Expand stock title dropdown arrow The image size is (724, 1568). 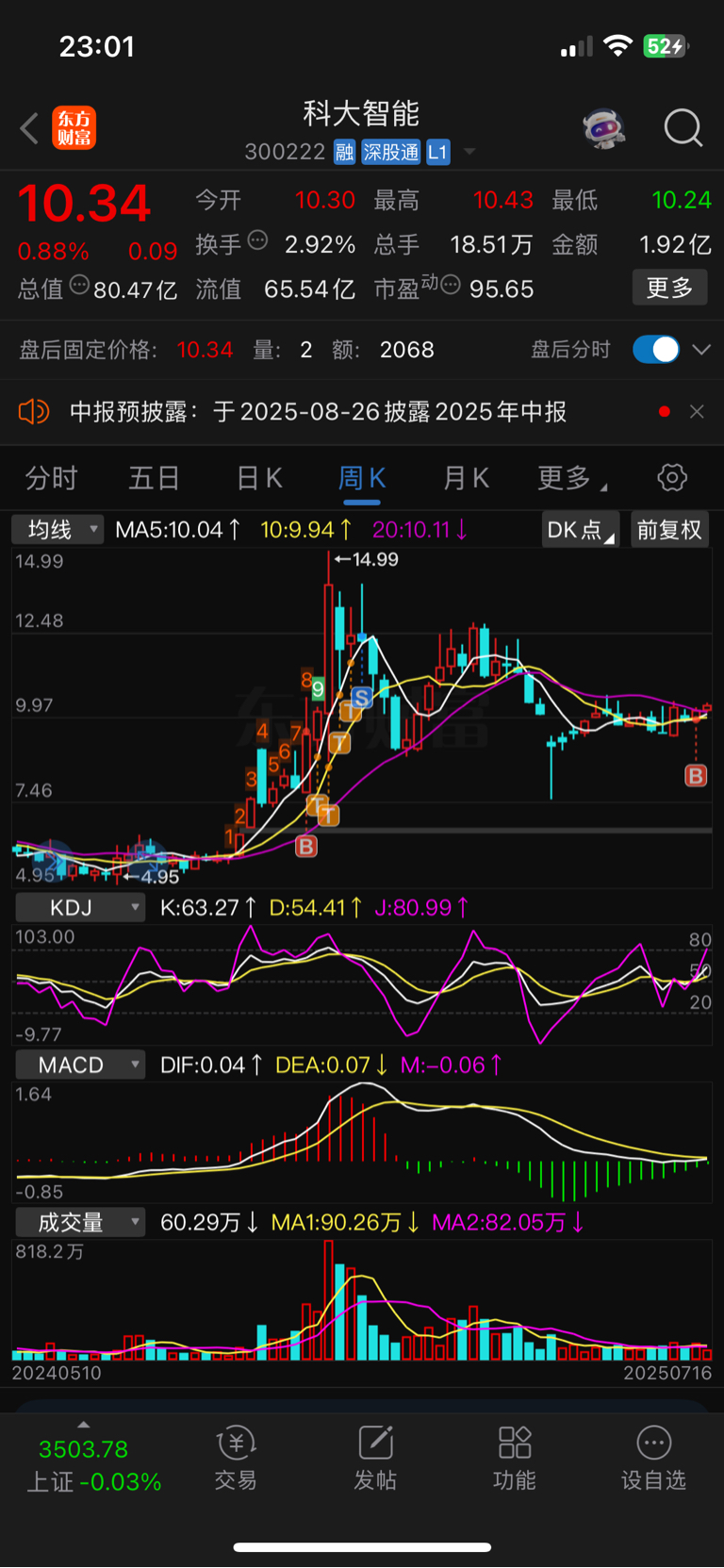tap(469, 152)
